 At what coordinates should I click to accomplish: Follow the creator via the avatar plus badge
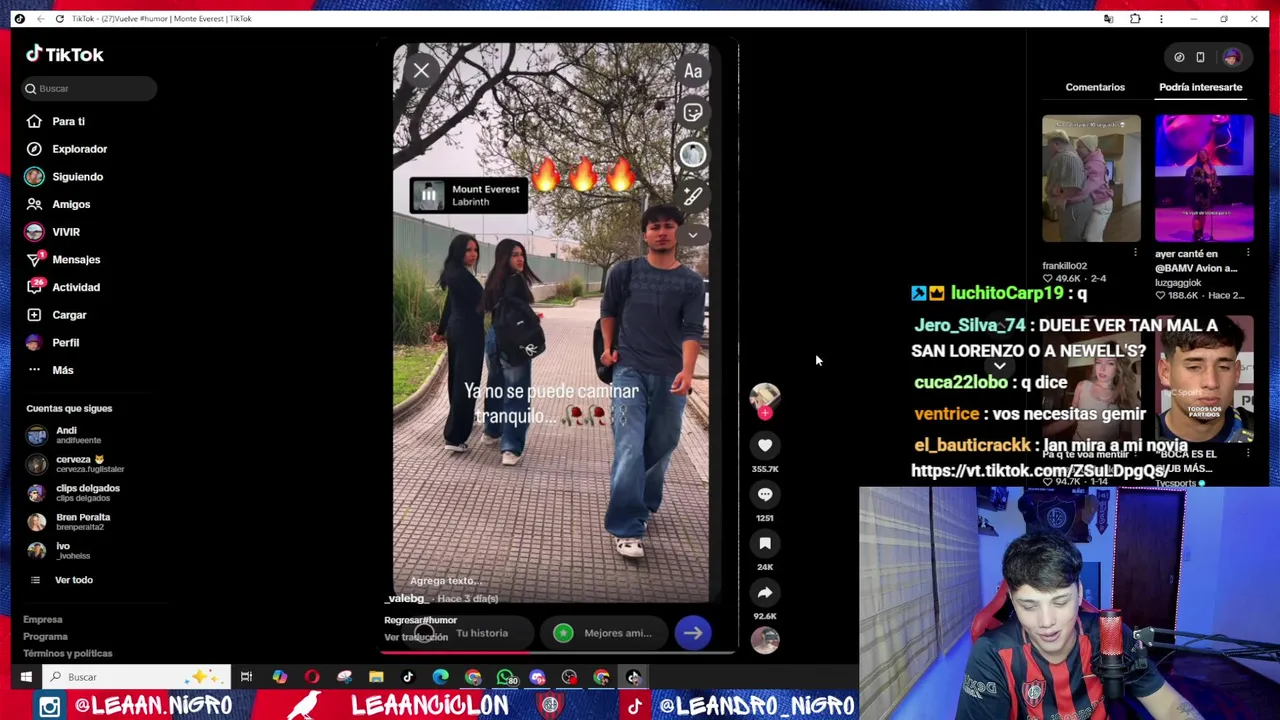765,412
